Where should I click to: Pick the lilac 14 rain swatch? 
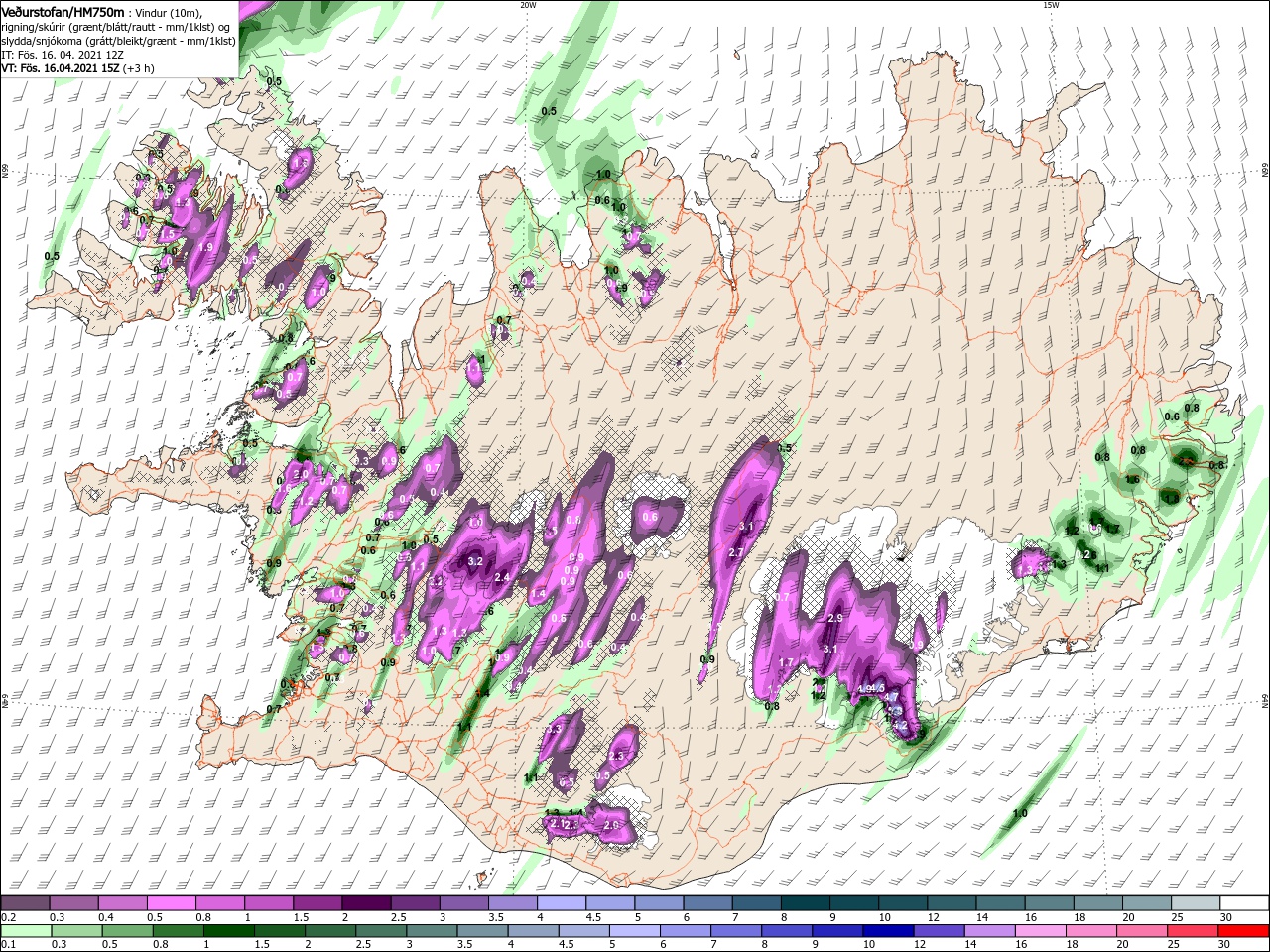coord(990,931)
